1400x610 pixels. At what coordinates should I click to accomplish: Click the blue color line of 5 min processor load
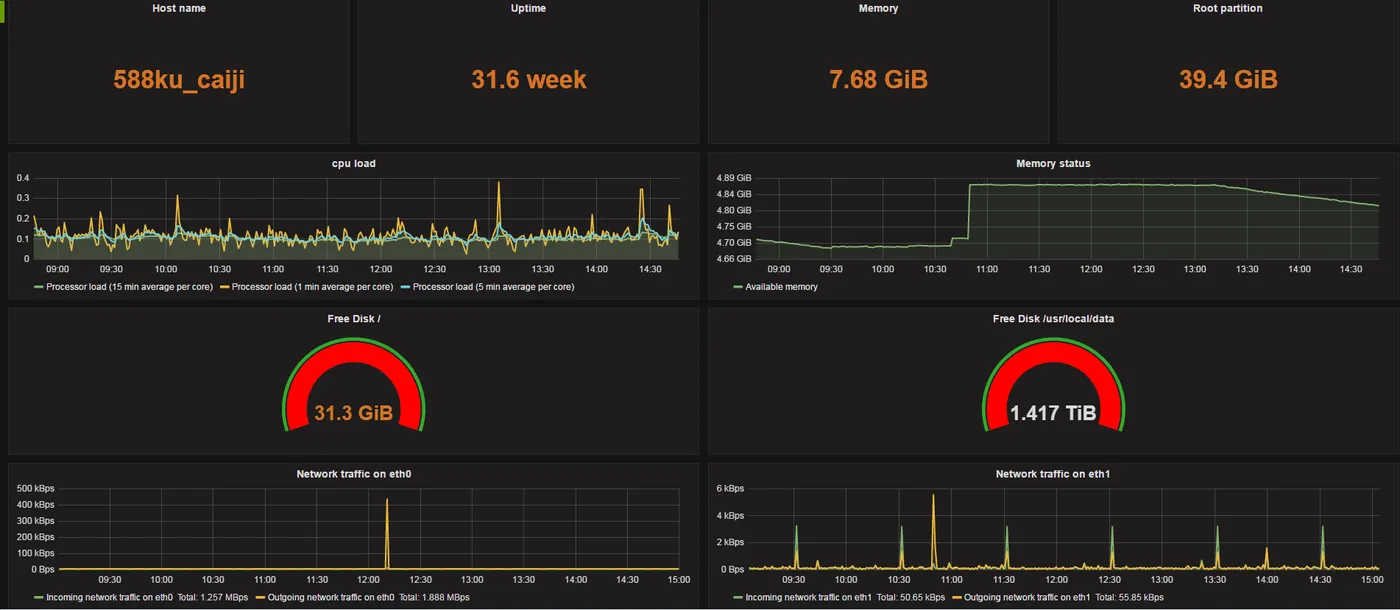(x=405, y=287)
